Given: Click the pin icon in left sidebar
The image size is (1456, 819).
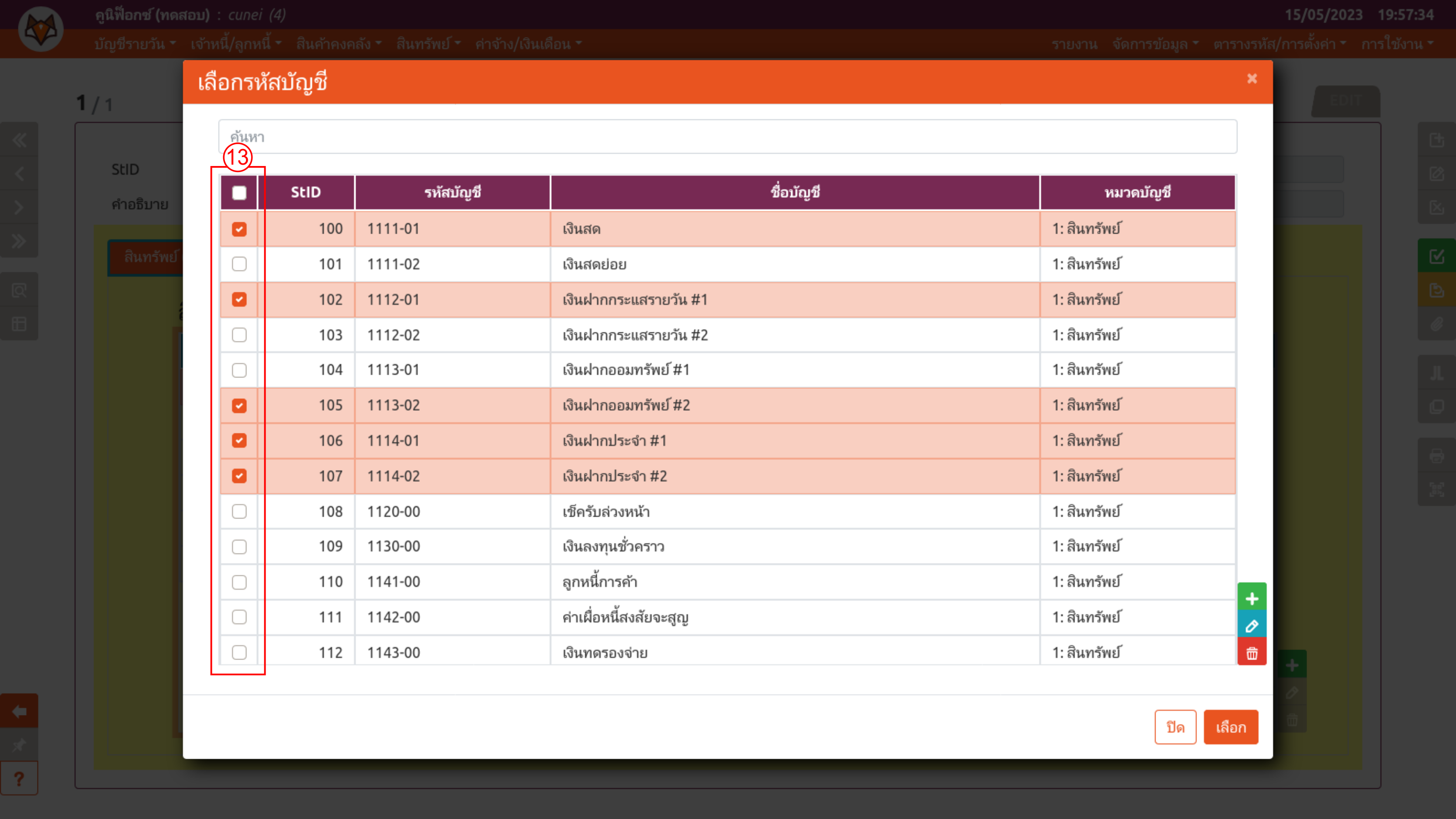Looking at the screenshot, I should click(x=19, y=745).
